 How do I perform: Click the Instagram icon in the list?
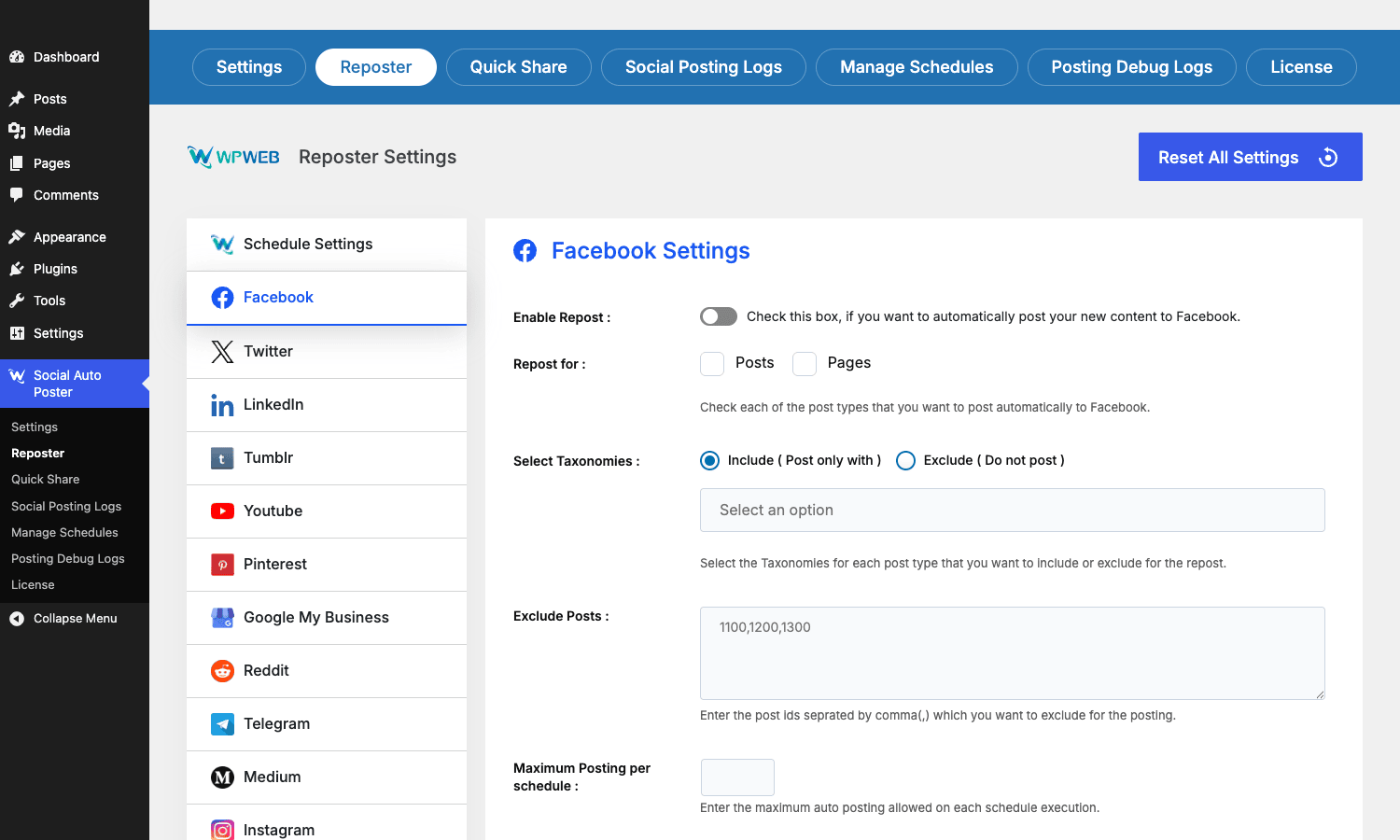coord(222,830)
